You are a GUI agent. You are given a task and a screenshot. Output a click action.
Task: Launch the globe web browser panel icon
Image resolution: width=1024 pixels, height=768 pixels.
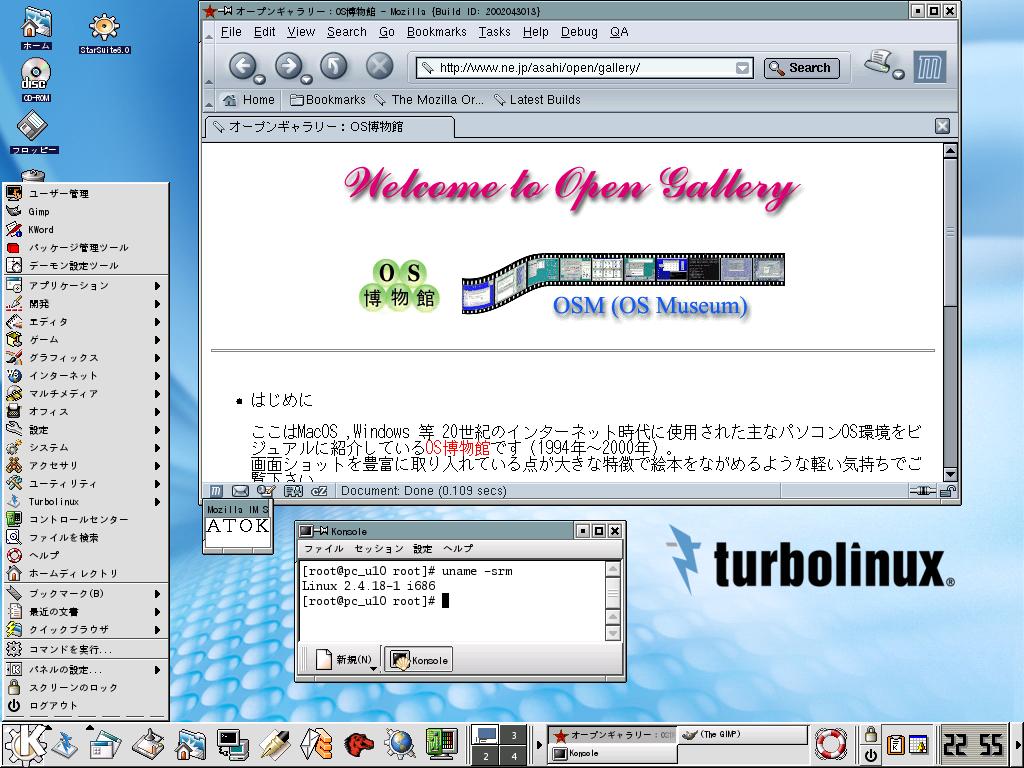[x=400, y=745]
